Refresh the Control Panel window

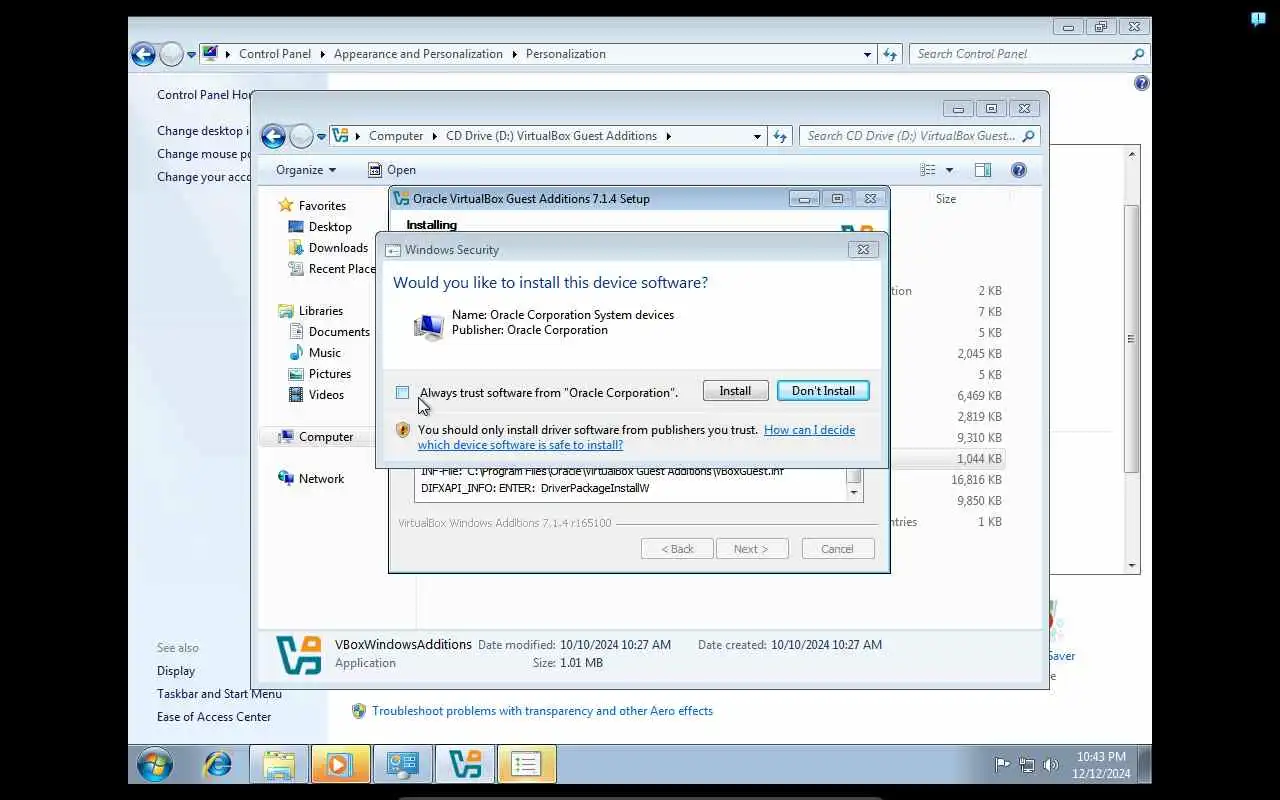pyautogui.click(x=890, y=54)
